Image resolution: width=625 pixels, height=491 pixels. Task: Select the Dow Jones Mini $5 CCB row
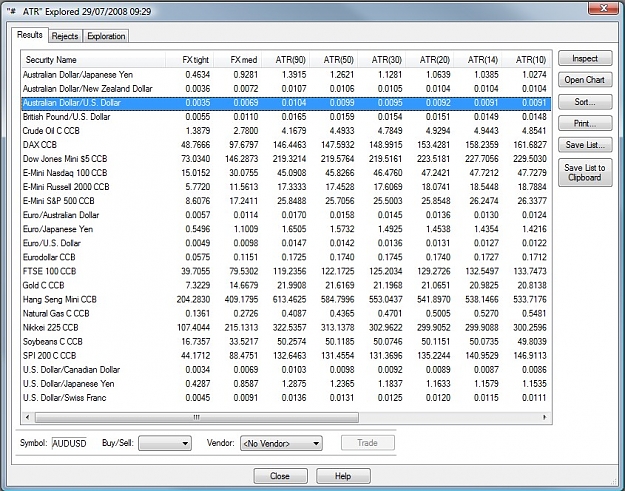286,159
